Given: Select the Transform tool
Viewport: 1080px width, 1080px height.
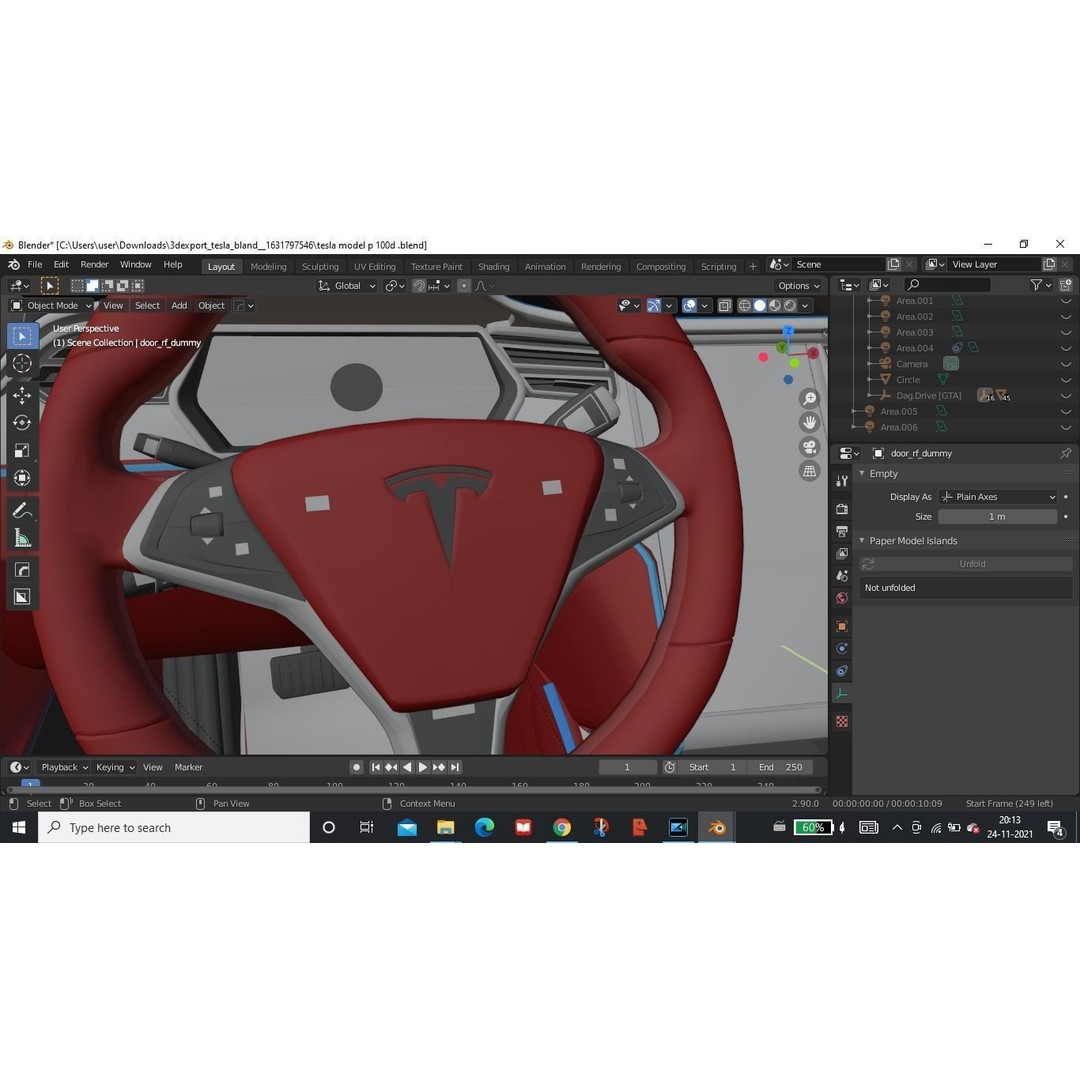Looking at the screenshot, I should (22, 477).
